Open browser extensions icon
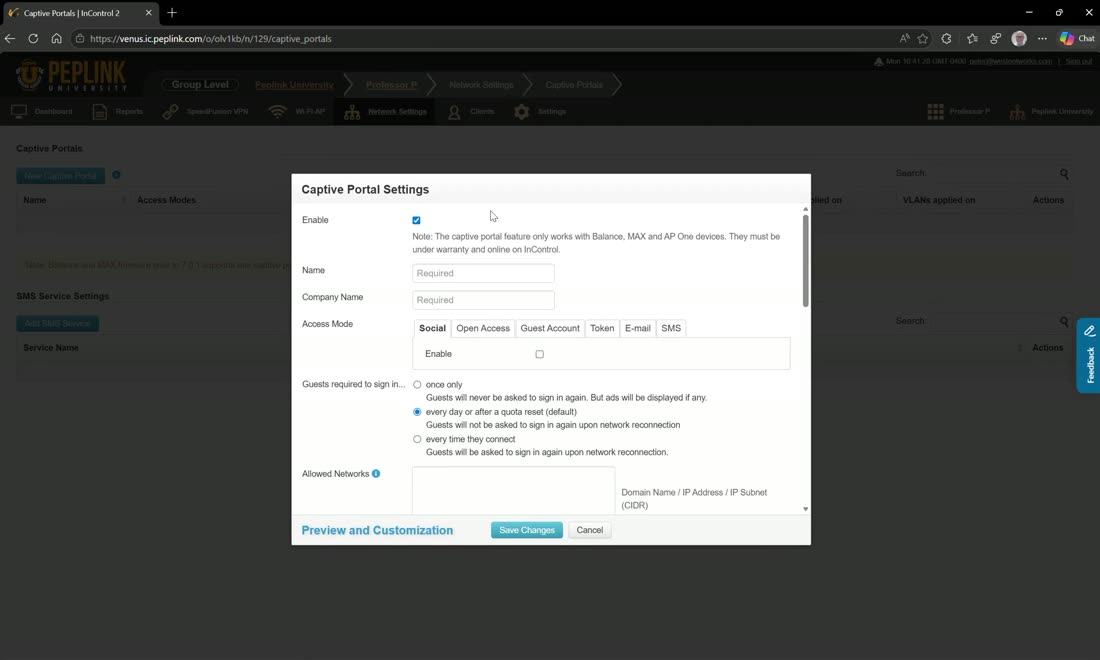1100x660 pixels. [946, 39]
